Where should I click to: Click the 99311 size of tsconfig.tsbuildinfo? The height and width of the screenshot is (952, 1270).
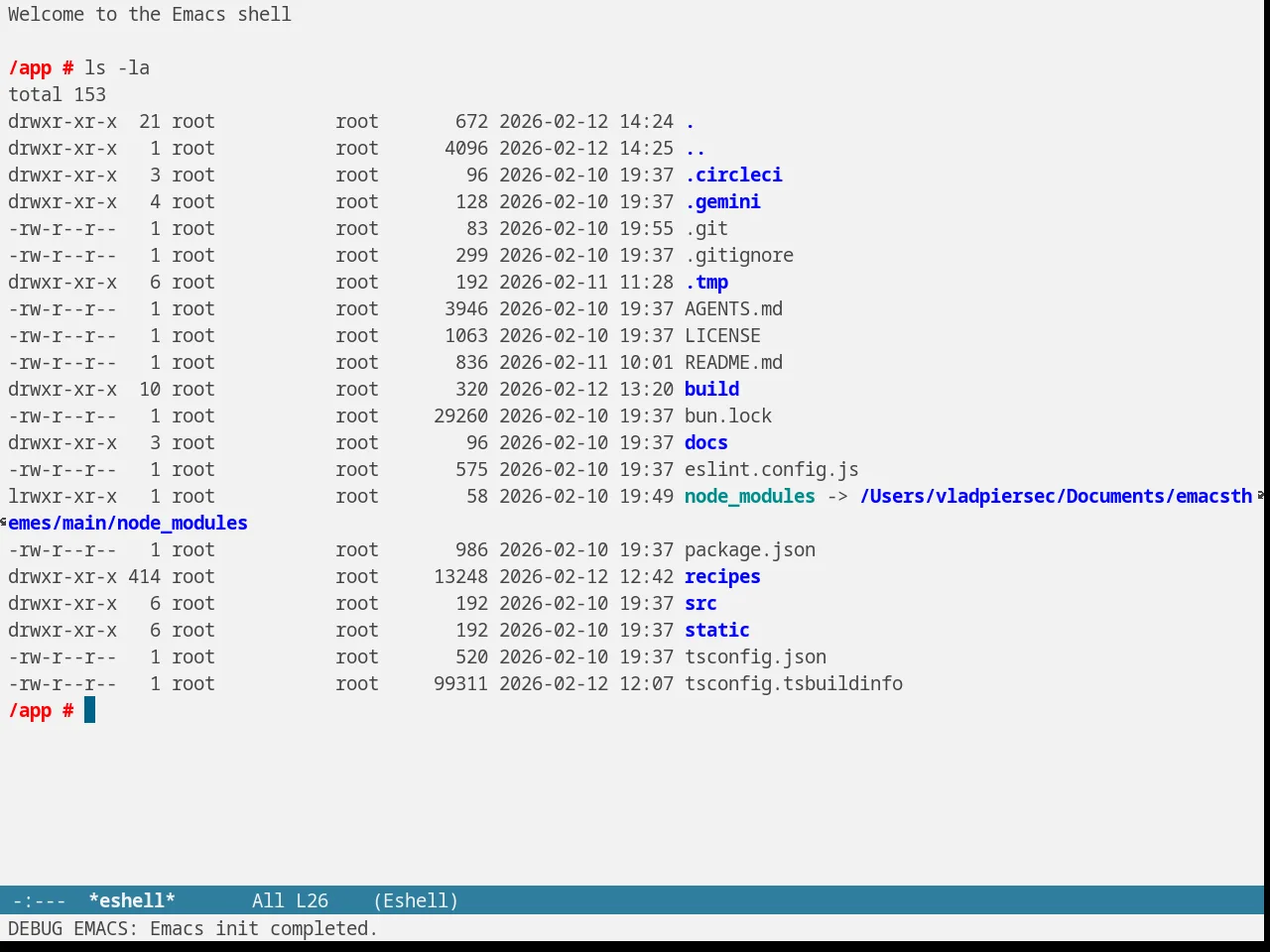[x=460, y=684]
